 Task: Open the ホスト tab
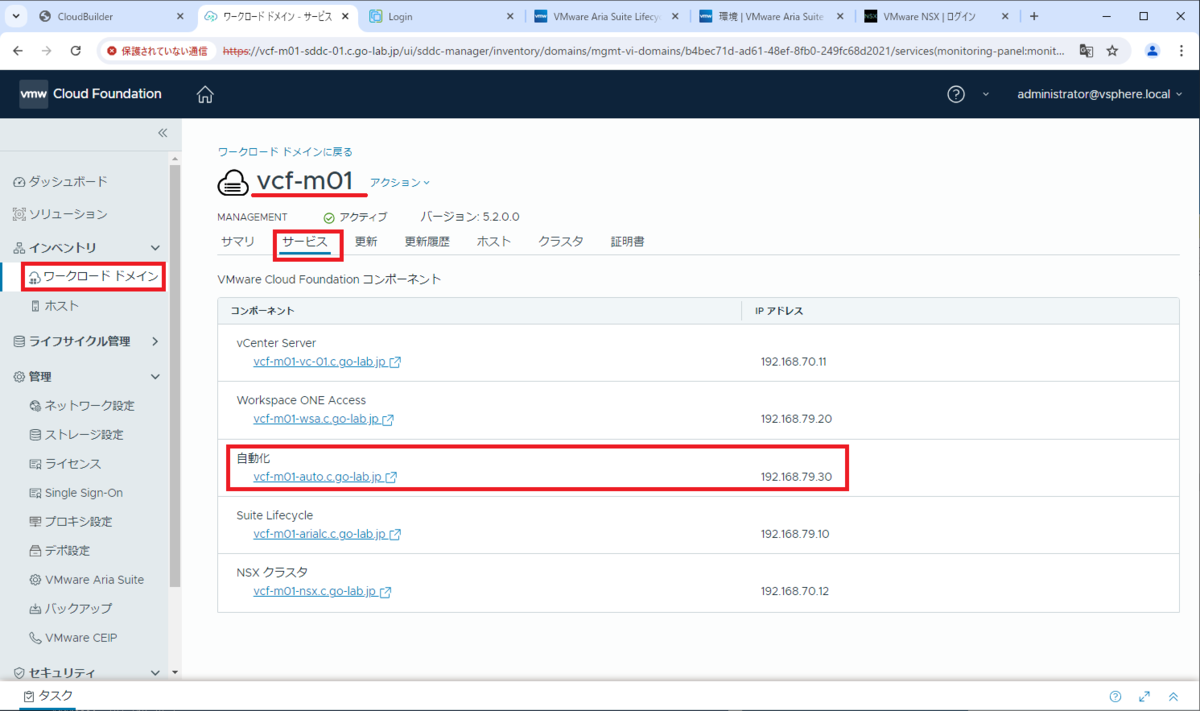[x=494, y=242]
